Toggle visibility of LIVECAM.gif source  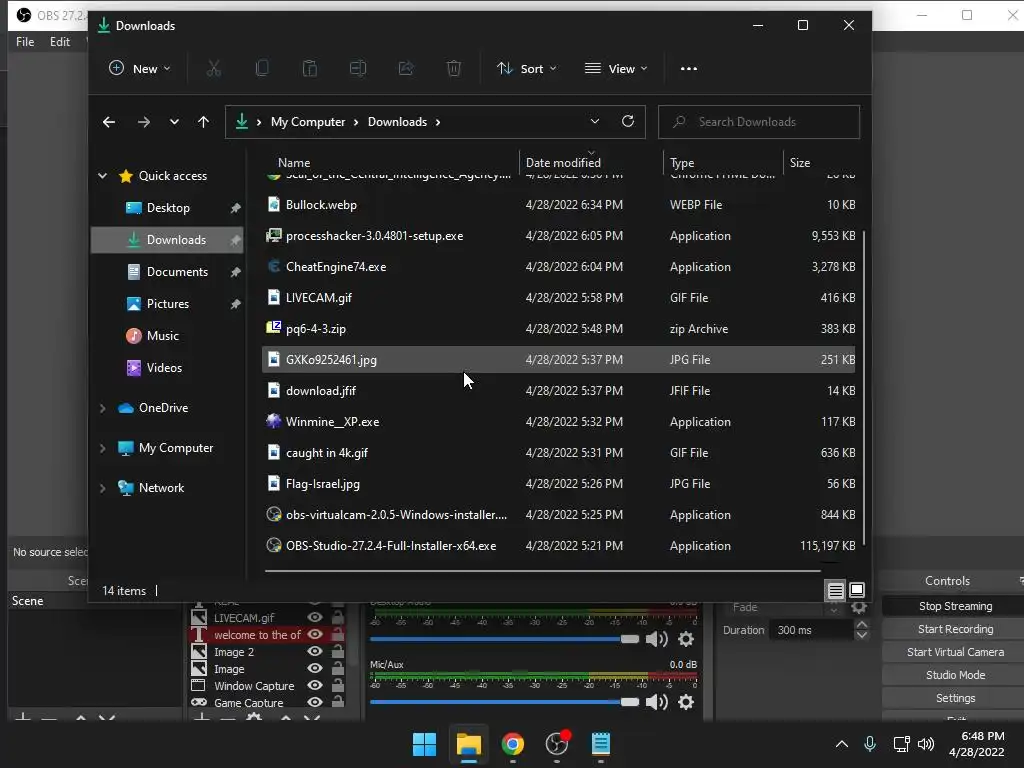(315, 617)
